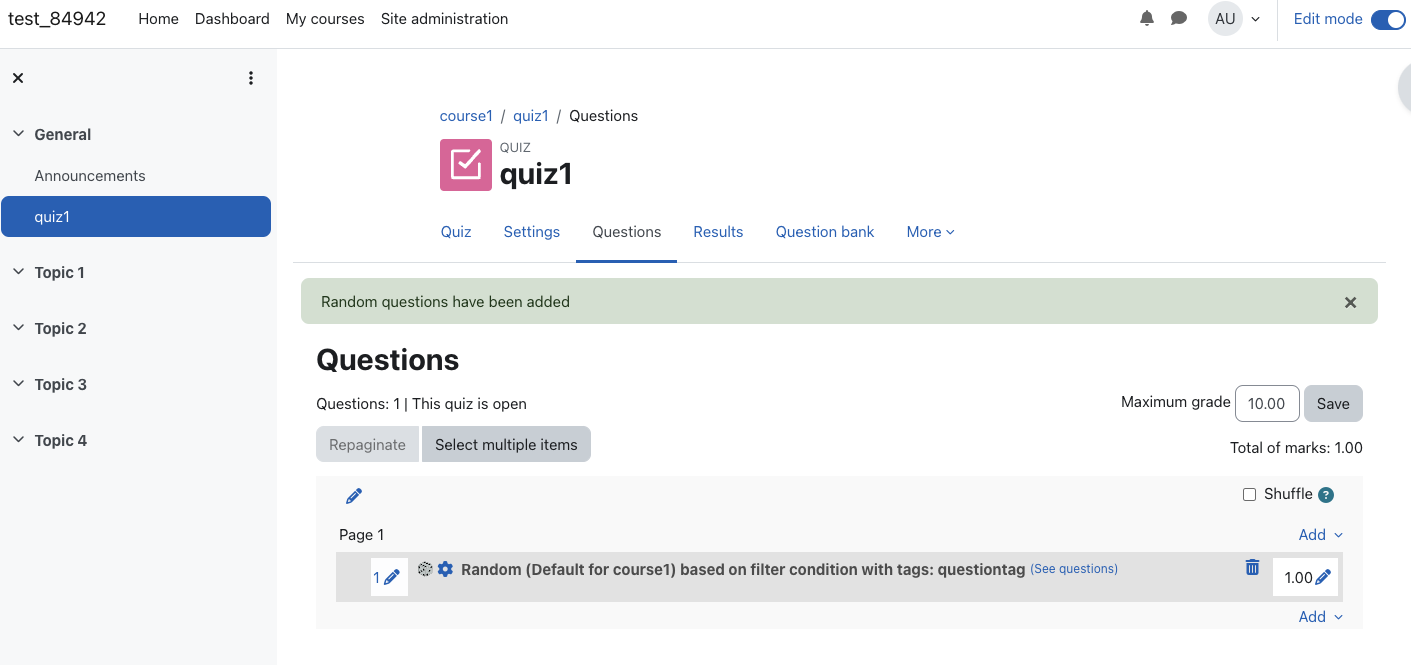Collapse the General section in course index
Viewport: 1411px width, 665px height.
pyautogui.click(x=18, y=134)
